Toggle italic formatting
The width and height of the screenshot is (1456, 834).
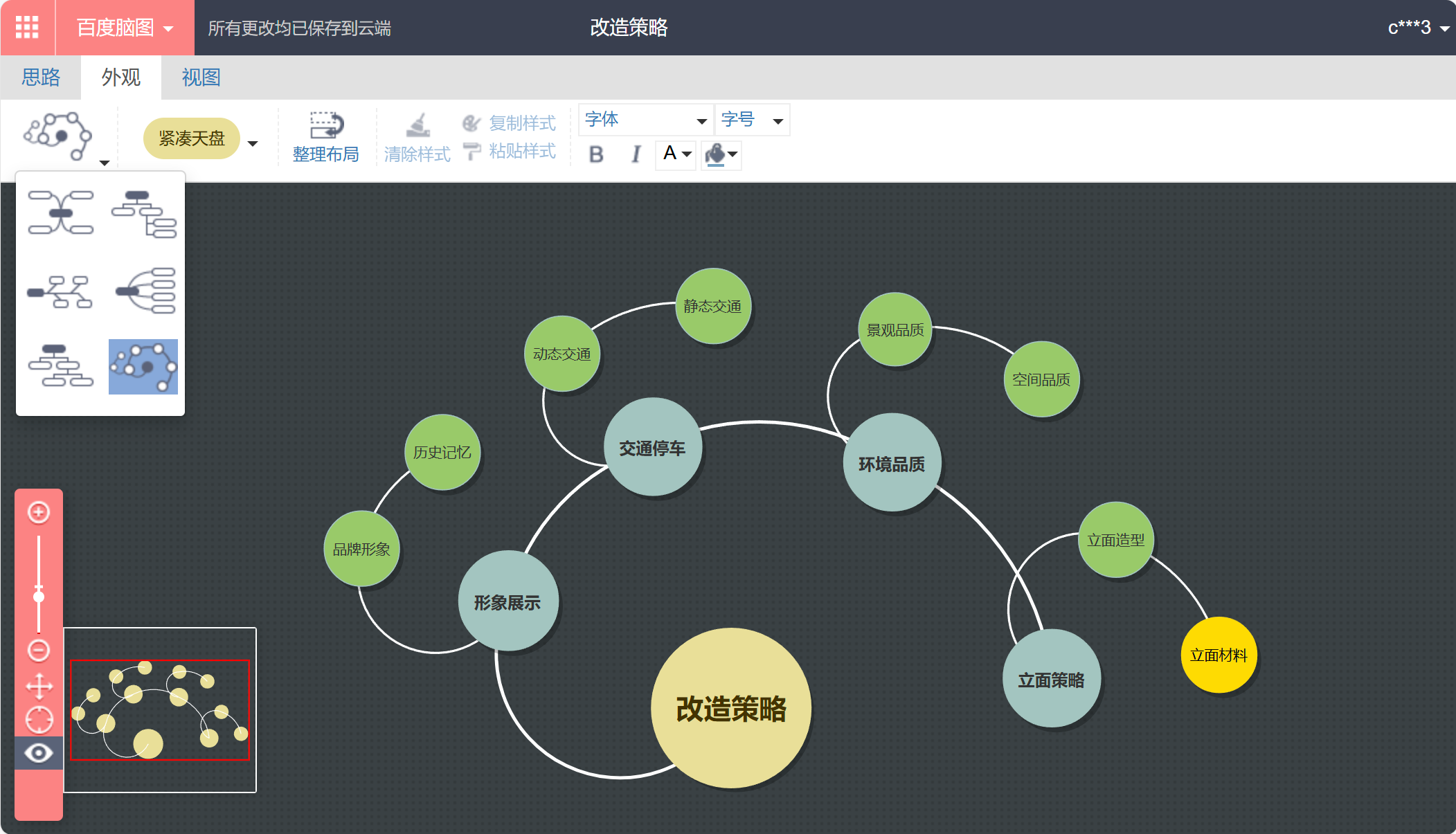(x=635, y=155)
